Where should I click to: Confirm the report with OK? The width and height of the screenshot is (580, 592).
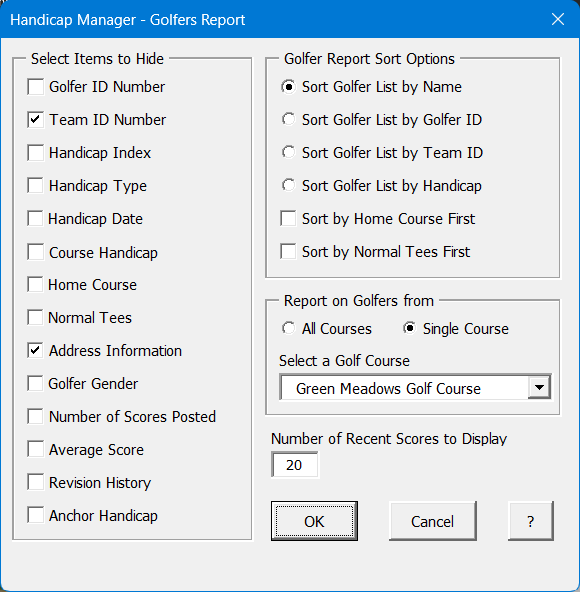(314, 521)
